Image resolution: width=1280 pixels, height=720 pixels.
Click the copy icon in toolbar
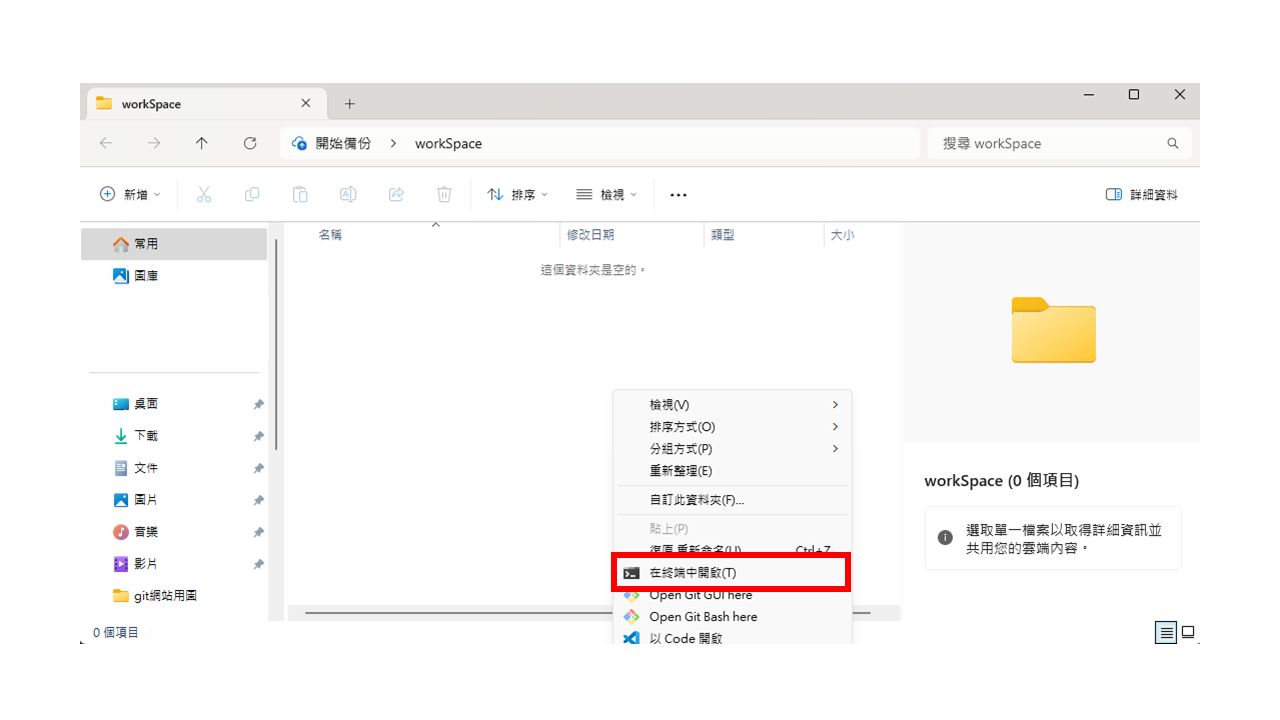[x=252, y=195]
